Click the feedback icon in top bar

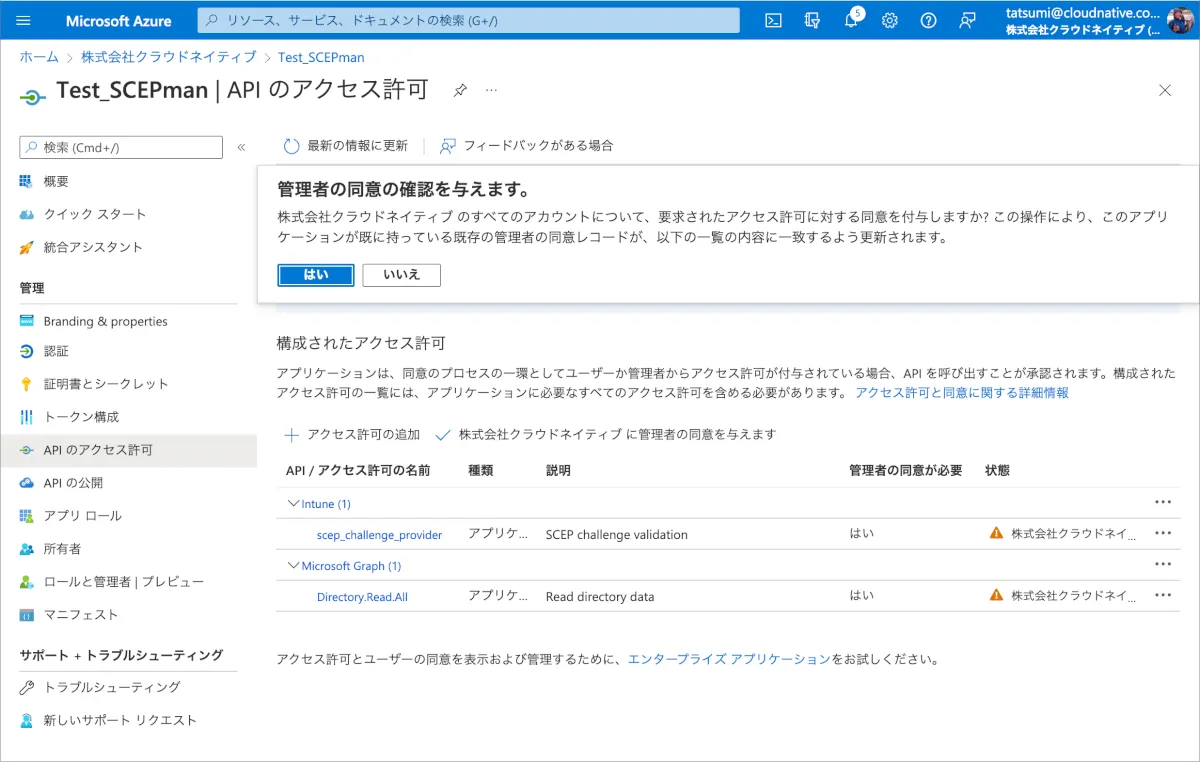point(967,20)
